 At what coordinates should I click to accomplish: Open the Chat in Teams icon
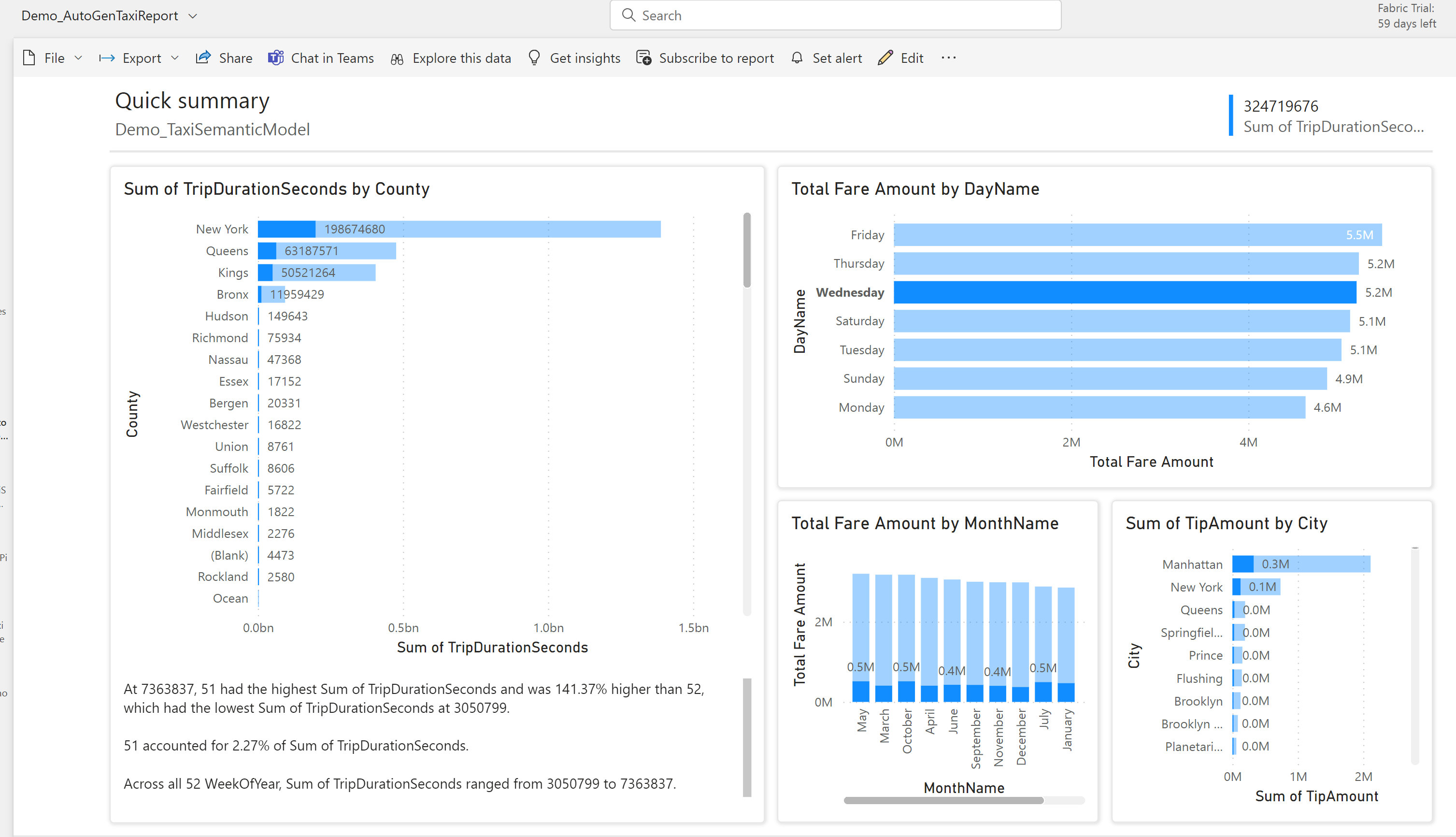(x=276, y=58)
